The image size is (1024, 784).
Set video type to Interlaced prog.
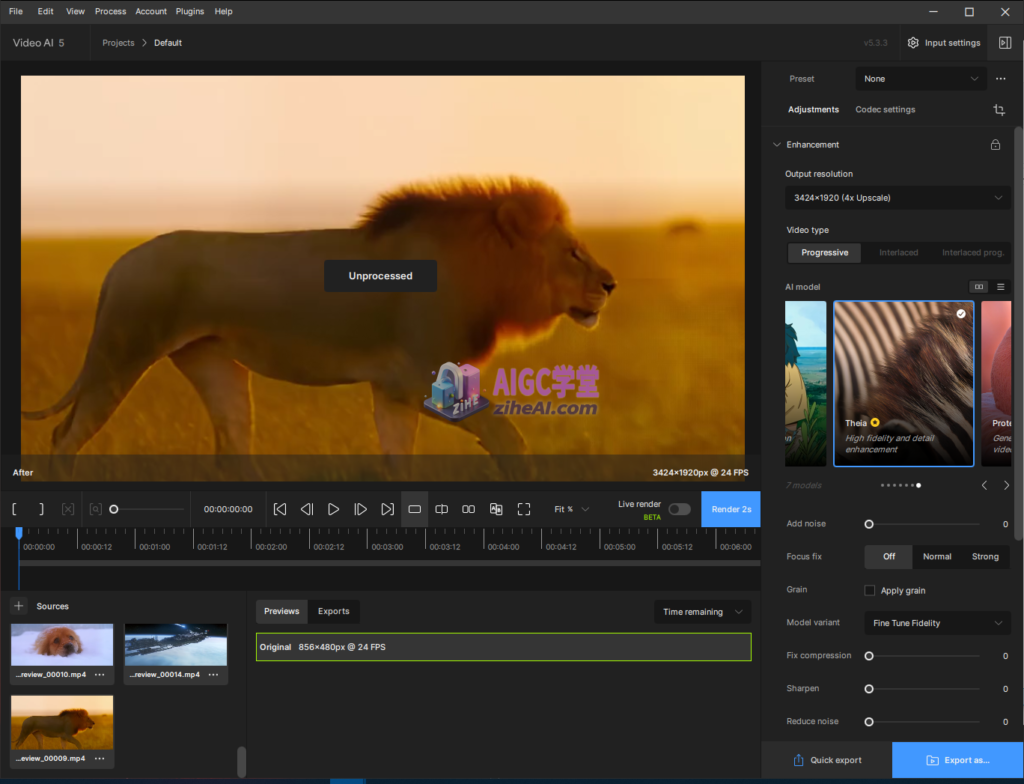point(972,253)
